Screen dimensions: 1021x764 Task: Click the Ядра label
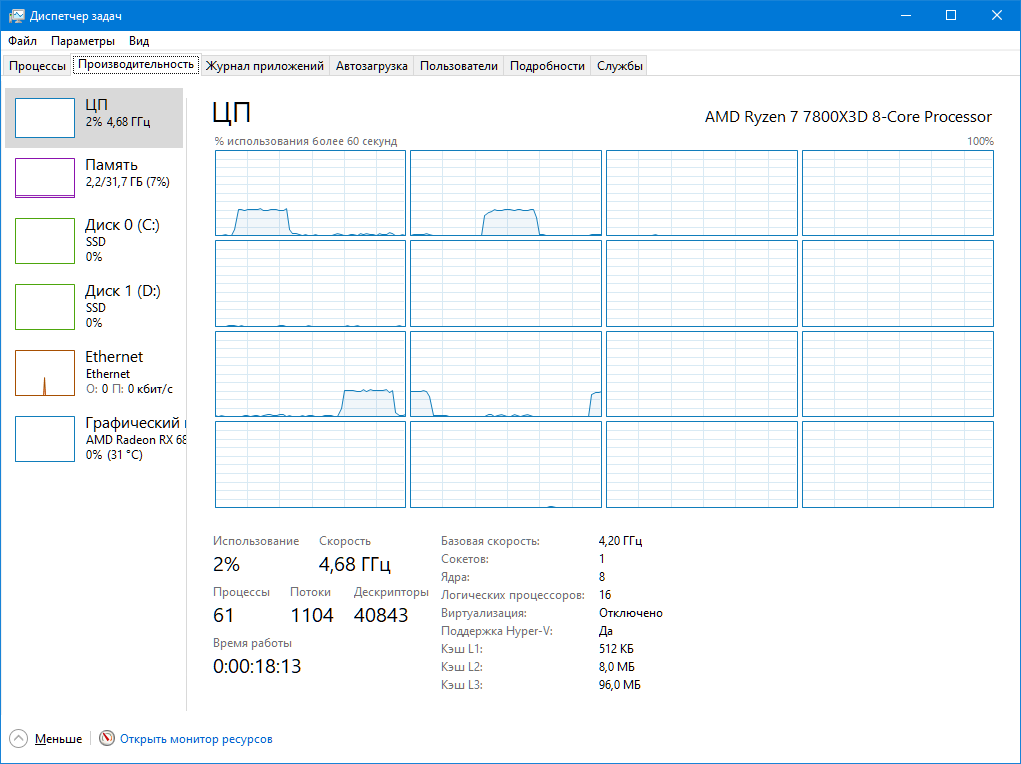(x=455, y=576)
